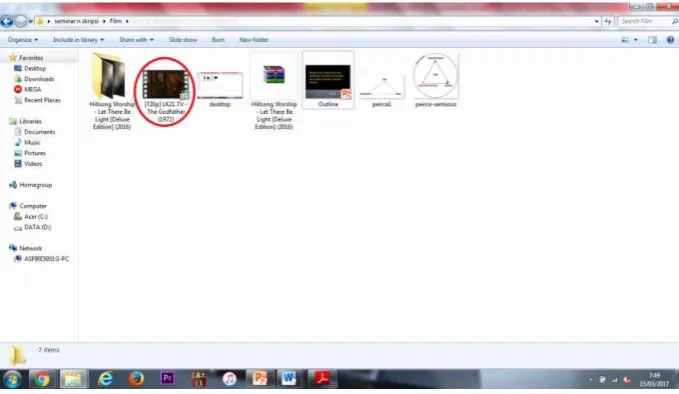Click 'Film' segment in address bar
Screen dimensions: 679x394
(x=115, y=21)
